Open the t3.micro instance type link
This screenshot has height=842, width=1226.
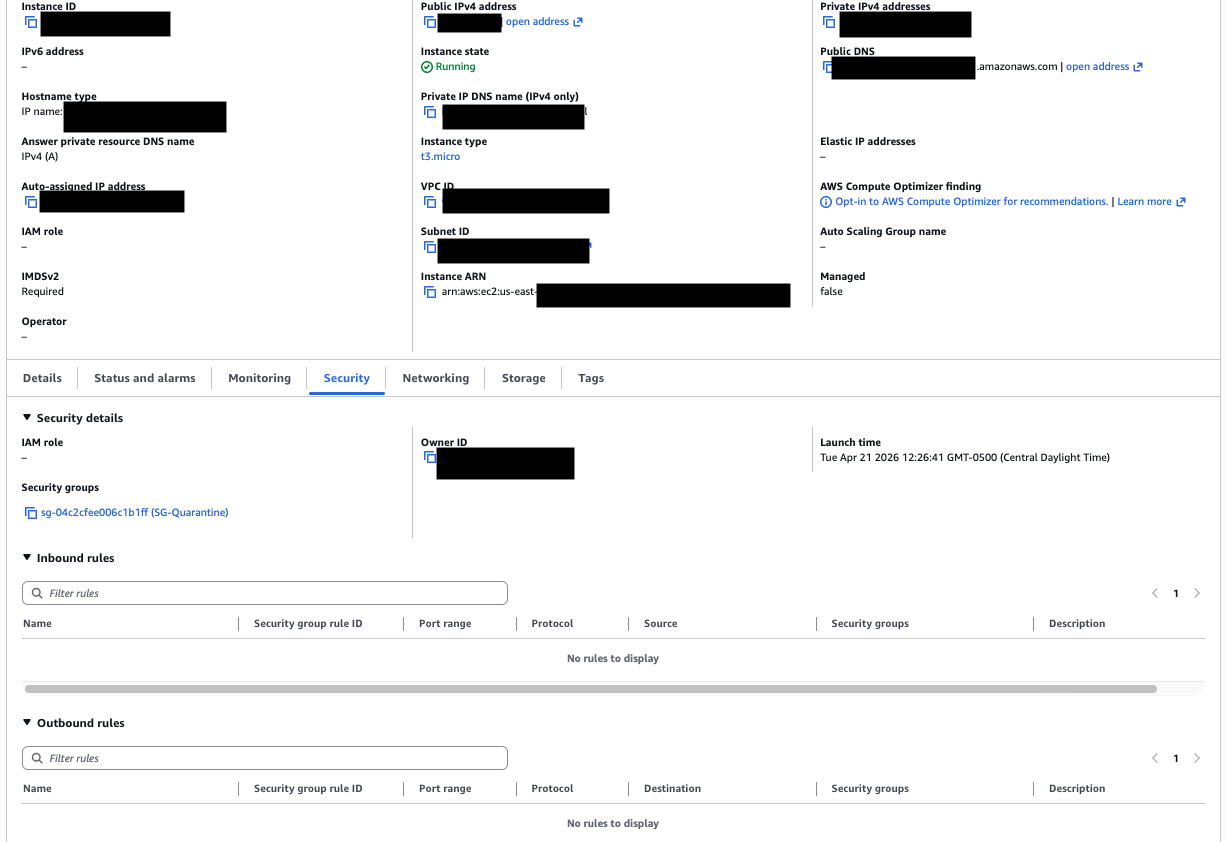440,157
